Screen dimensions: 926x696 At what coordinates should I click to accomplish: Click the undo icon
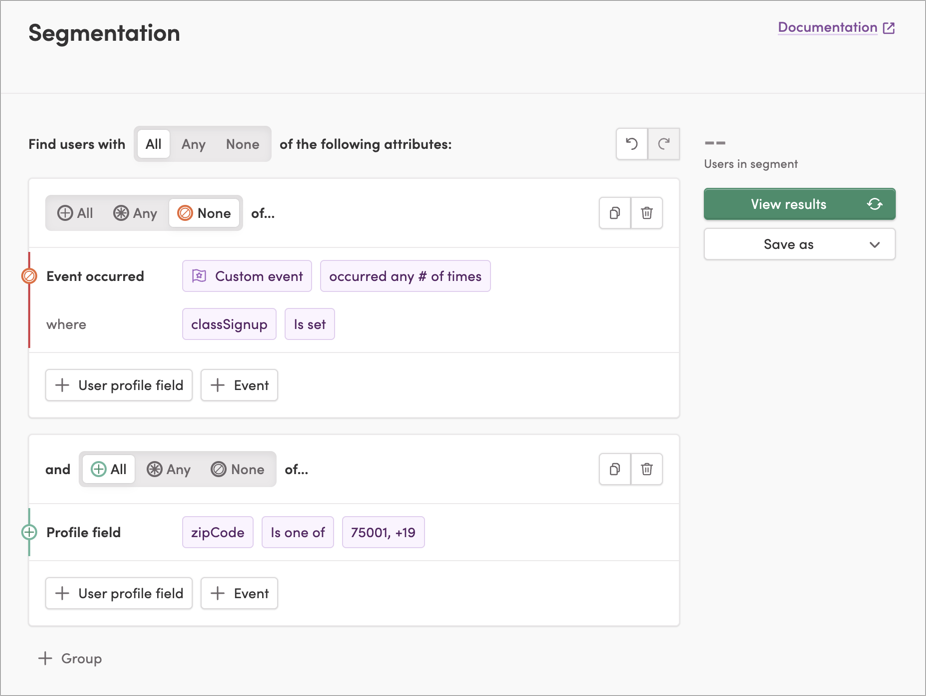(x=631, y=144)
